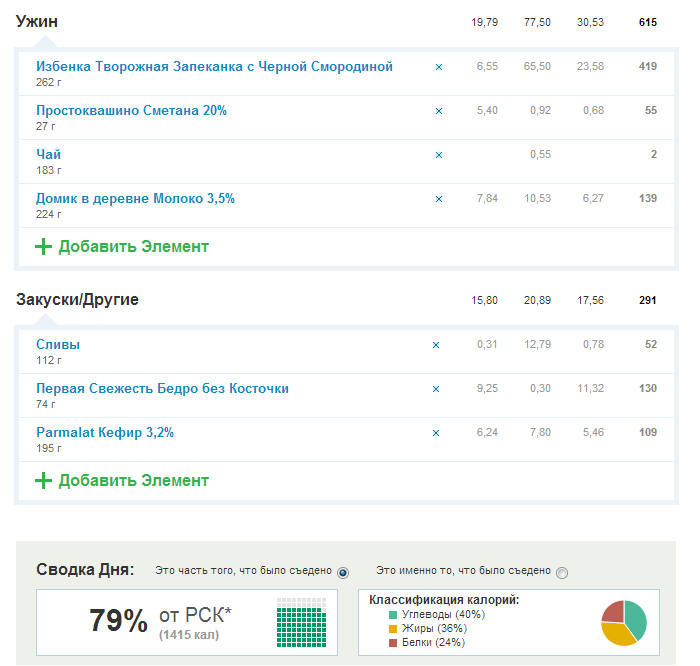Click Добавить Элемент under Ужин
The width and height of the screenshot is (700, 666).
tap(133, 246)
